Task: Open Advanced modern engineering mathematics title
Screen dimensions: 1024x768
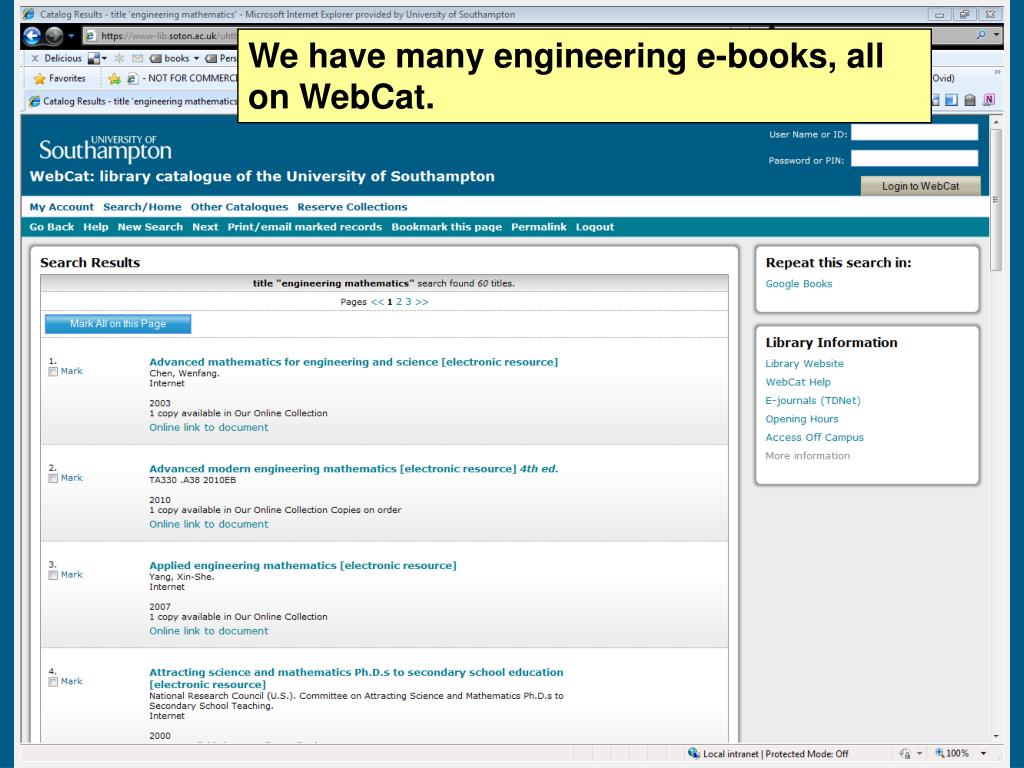Action: pyautogui.click(x=353, y=469)
